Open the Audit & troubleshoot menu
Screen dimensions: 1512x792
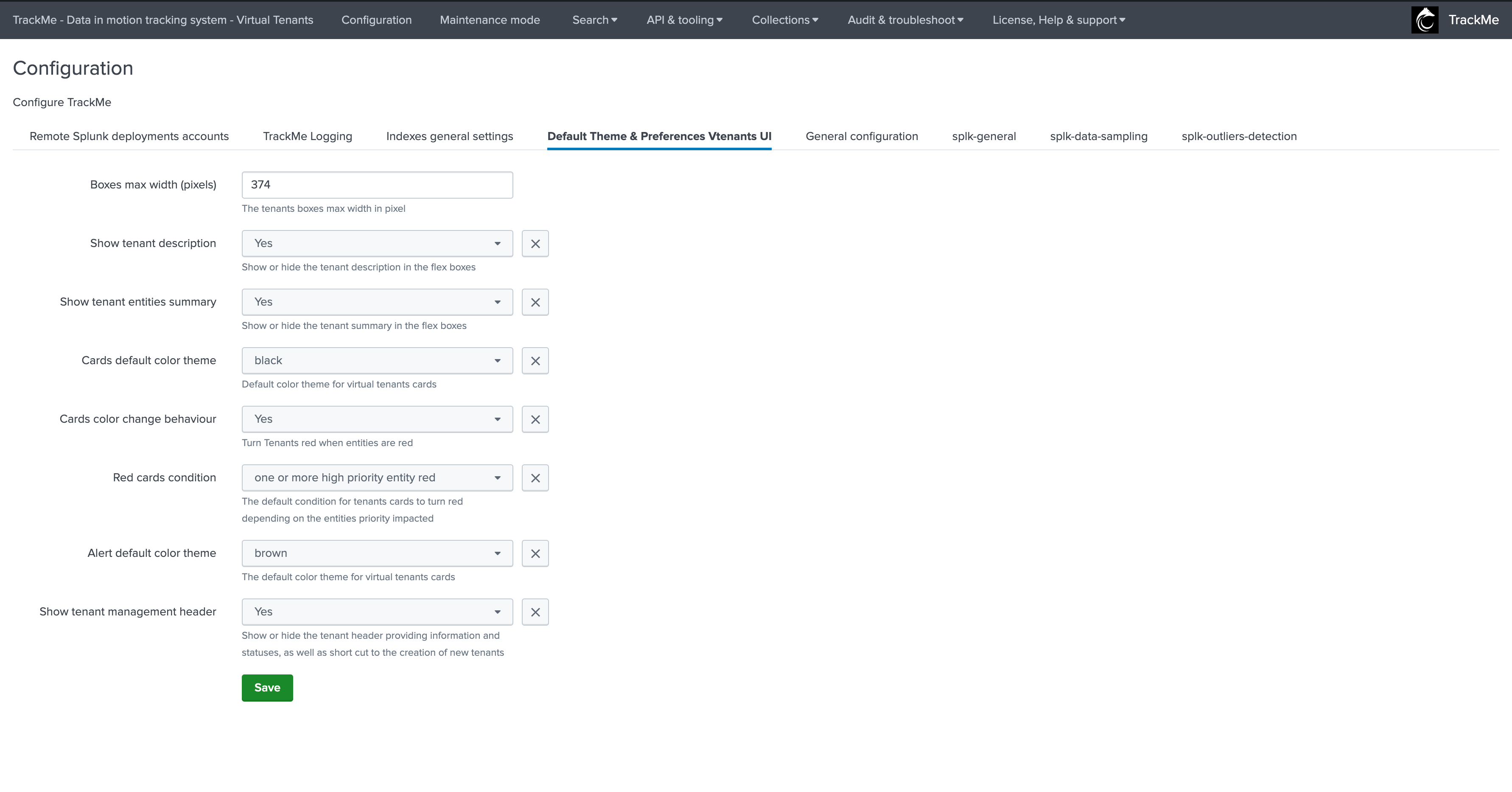coord(905,20)
